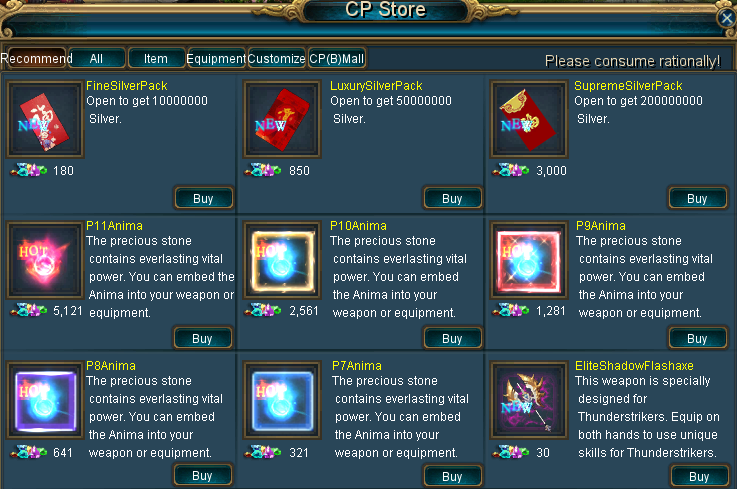
Task: Buy the SupremeSilverPack for 3,000
Action: point(698,198)
